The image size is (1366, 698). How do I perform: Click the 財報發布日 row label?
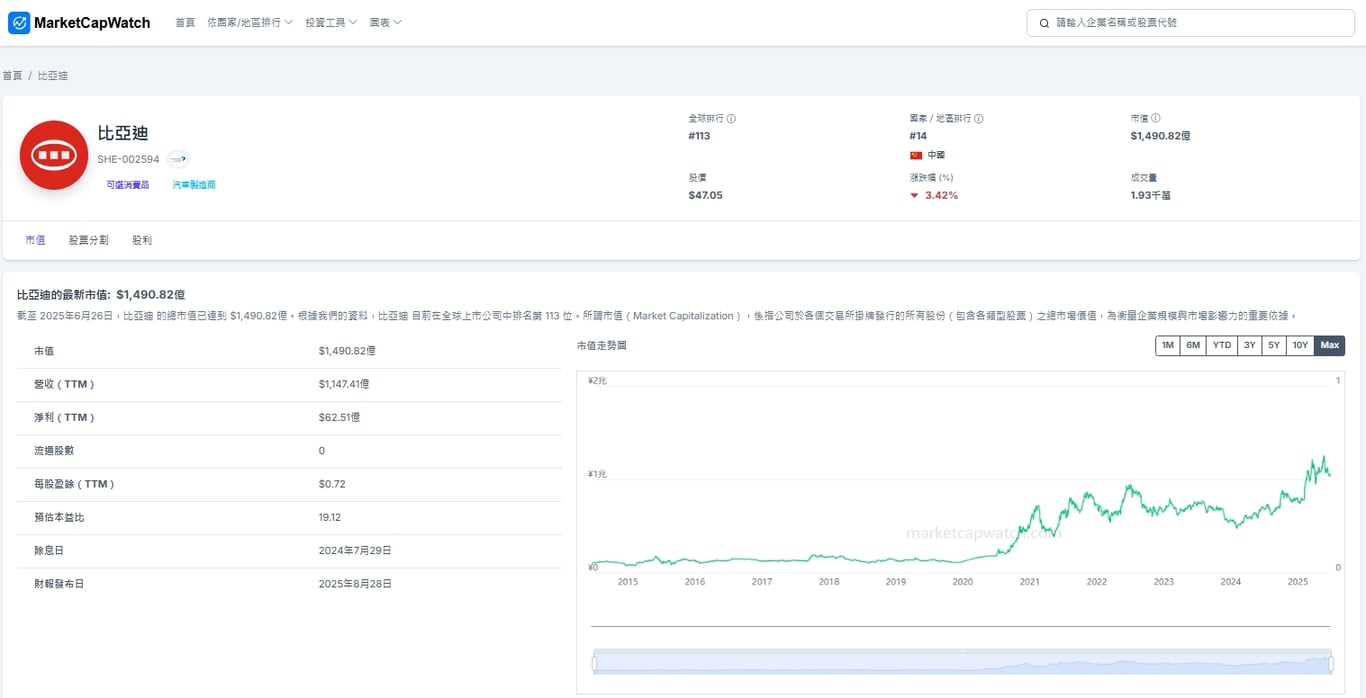coord(59,583)
